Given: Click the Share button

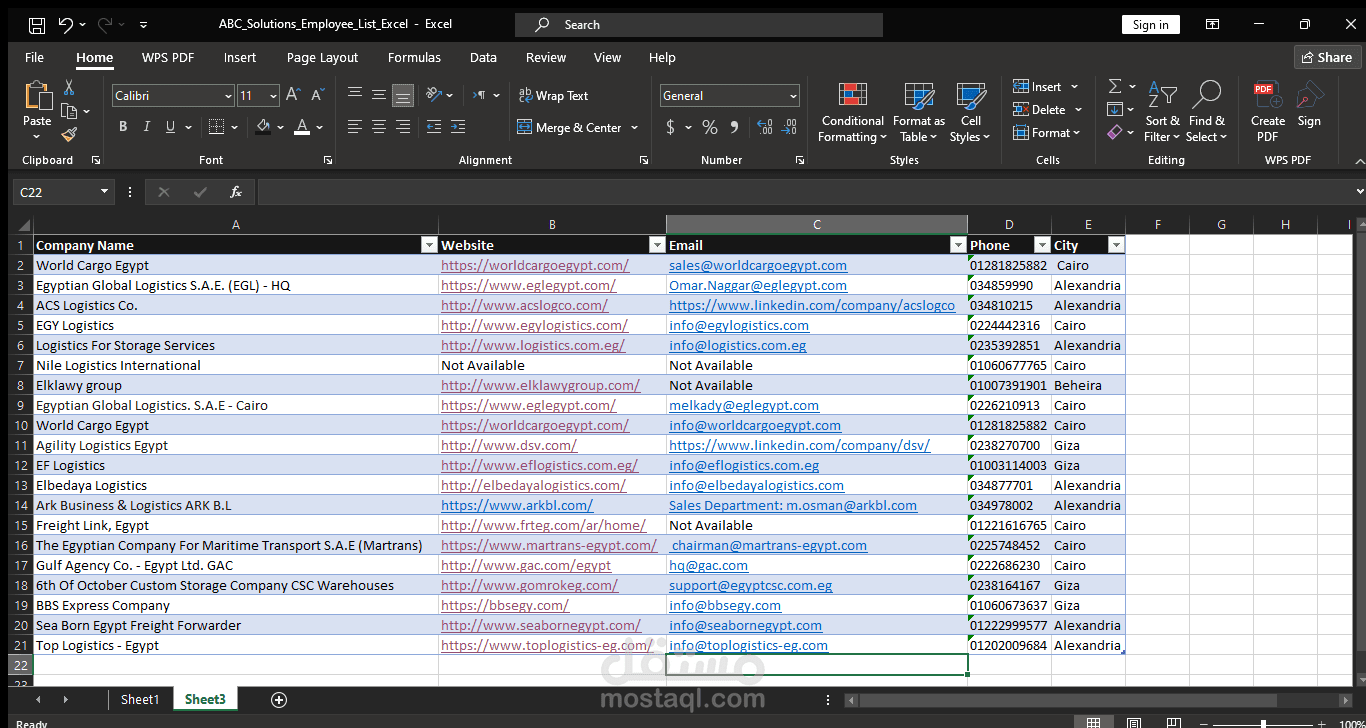Looking at the screenshot, I should coord(1327,57).
